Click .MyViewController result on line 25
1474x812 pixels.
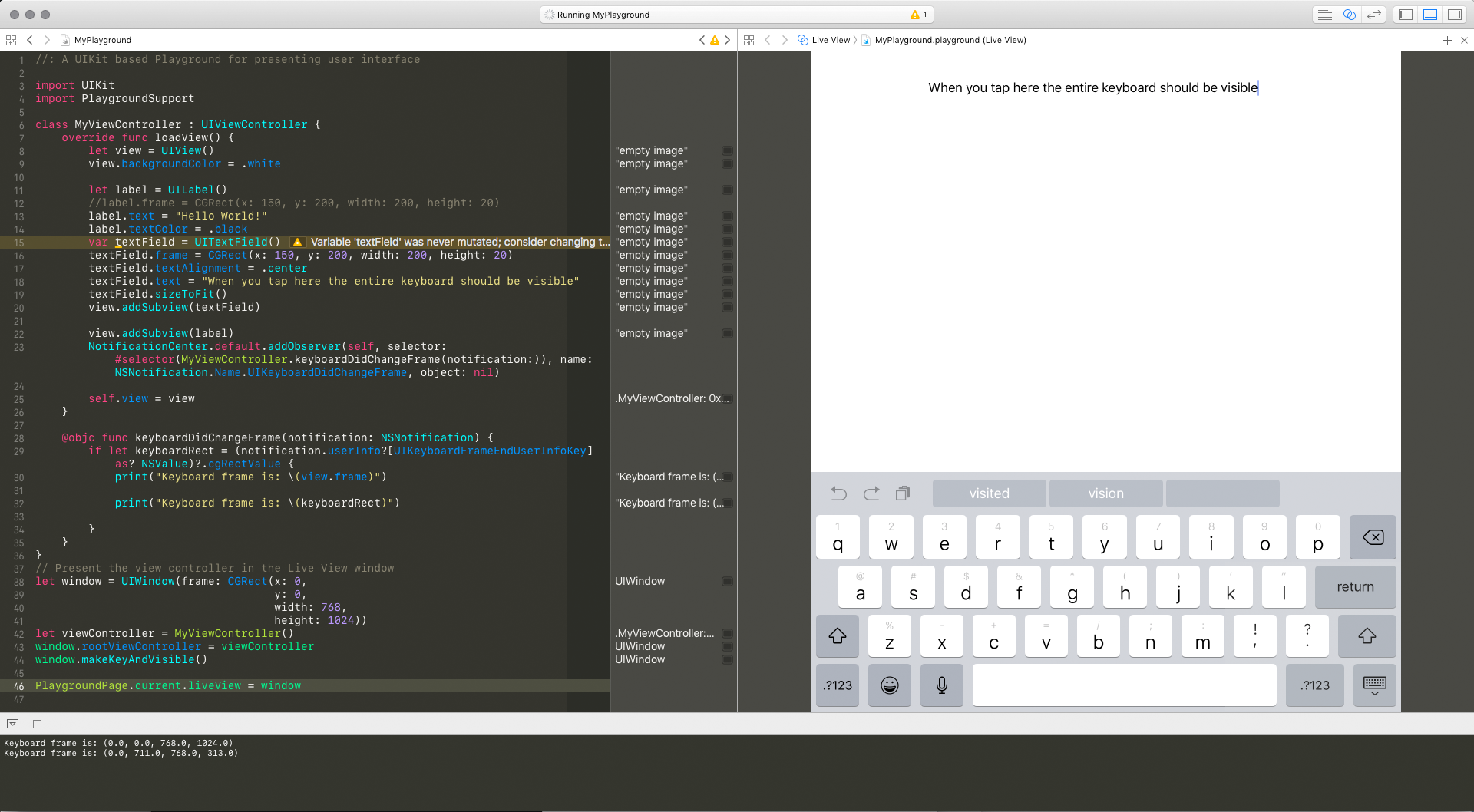[672, 398]
